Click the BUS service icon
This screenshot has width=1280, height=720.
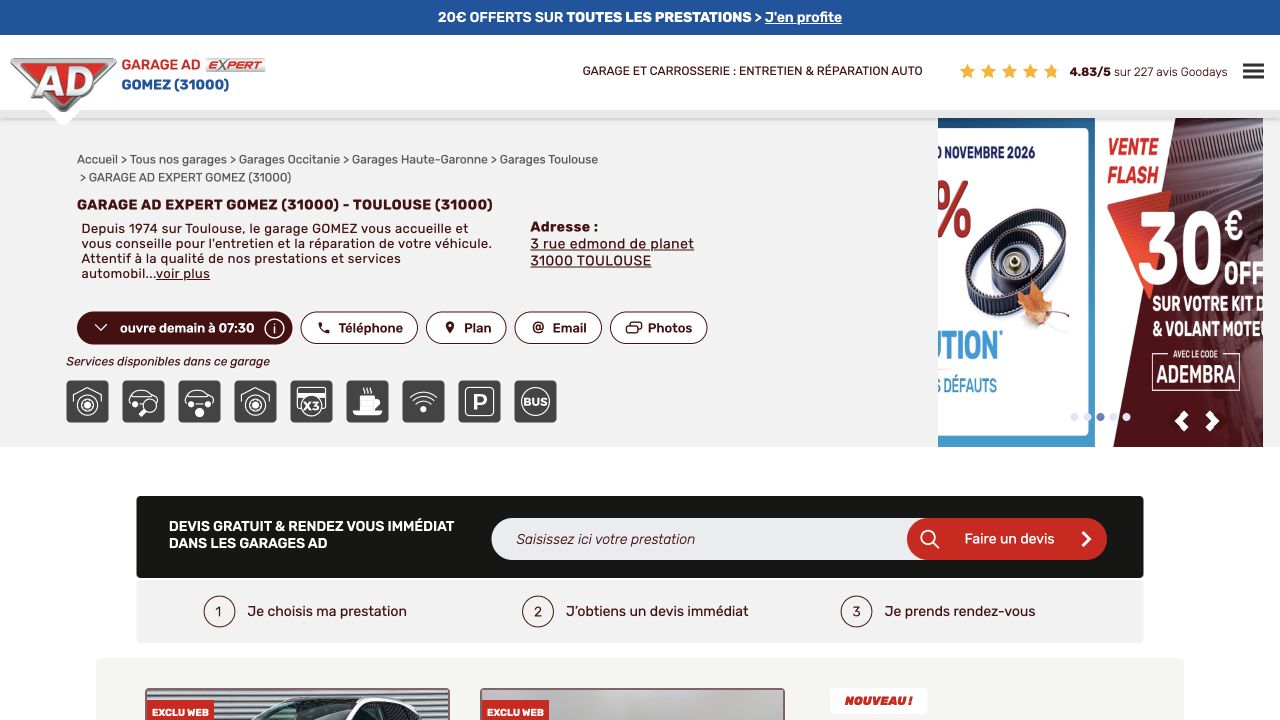tap(535, 402)
